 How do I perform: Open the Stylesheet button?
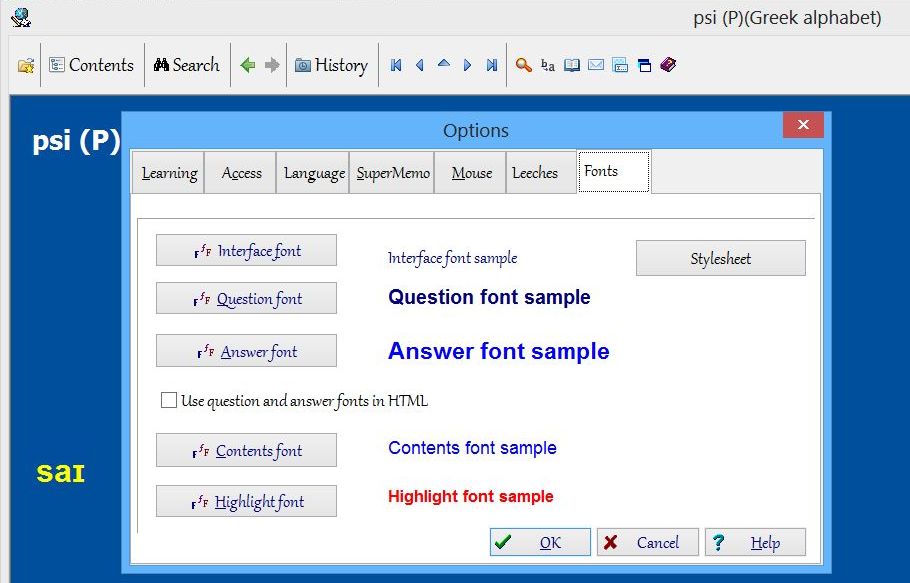tap(720, 259)
